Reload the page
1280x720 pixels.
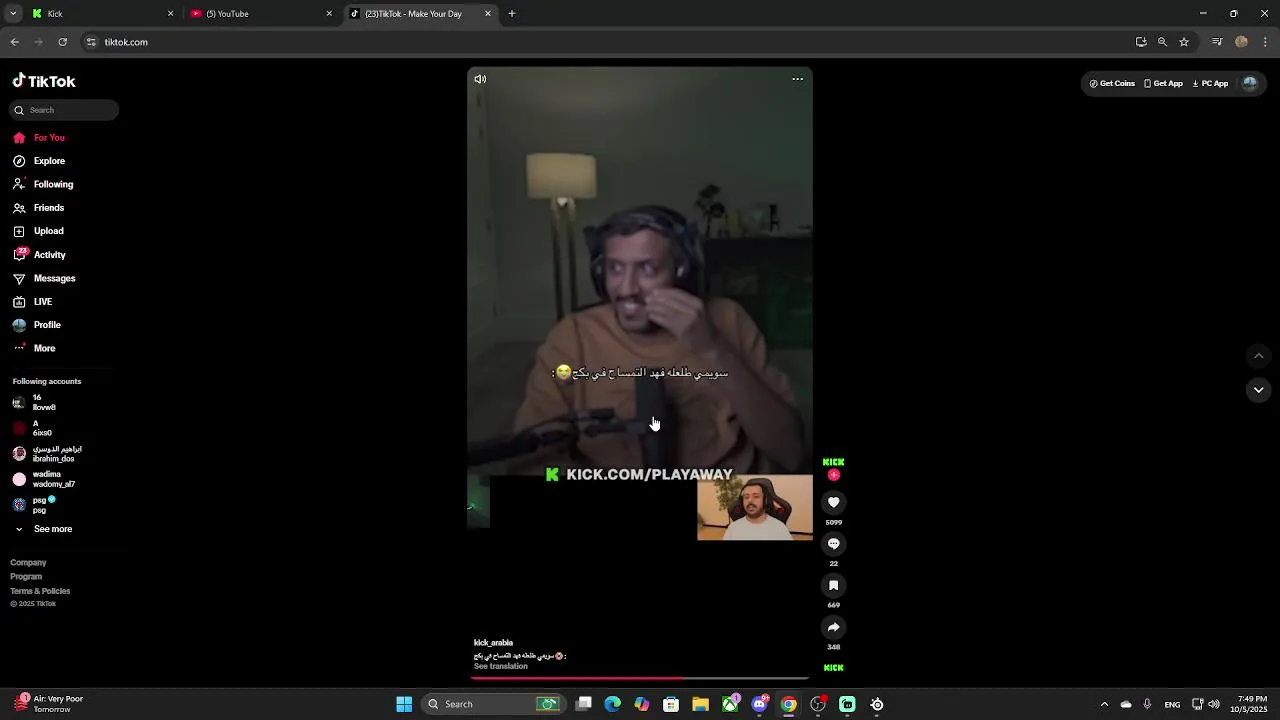[x=62, y=42]
